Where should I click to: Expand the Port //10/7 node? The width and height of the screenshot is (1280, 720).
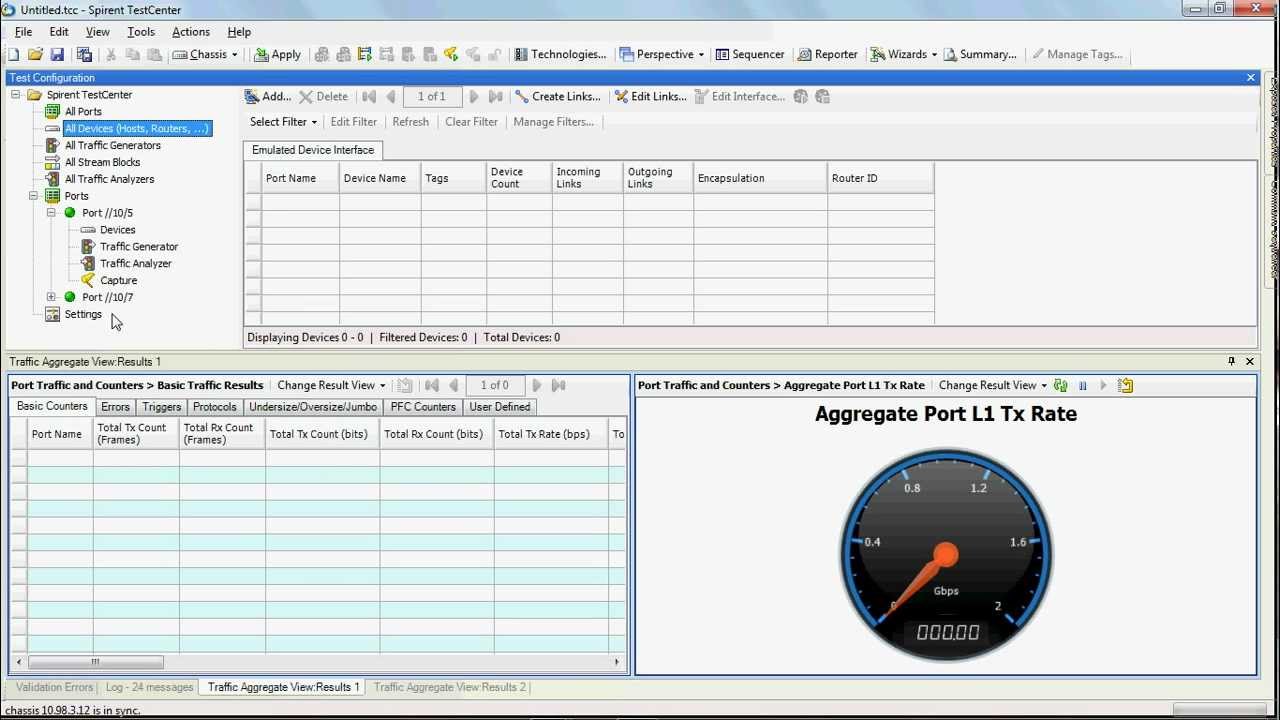pos(51,297)
